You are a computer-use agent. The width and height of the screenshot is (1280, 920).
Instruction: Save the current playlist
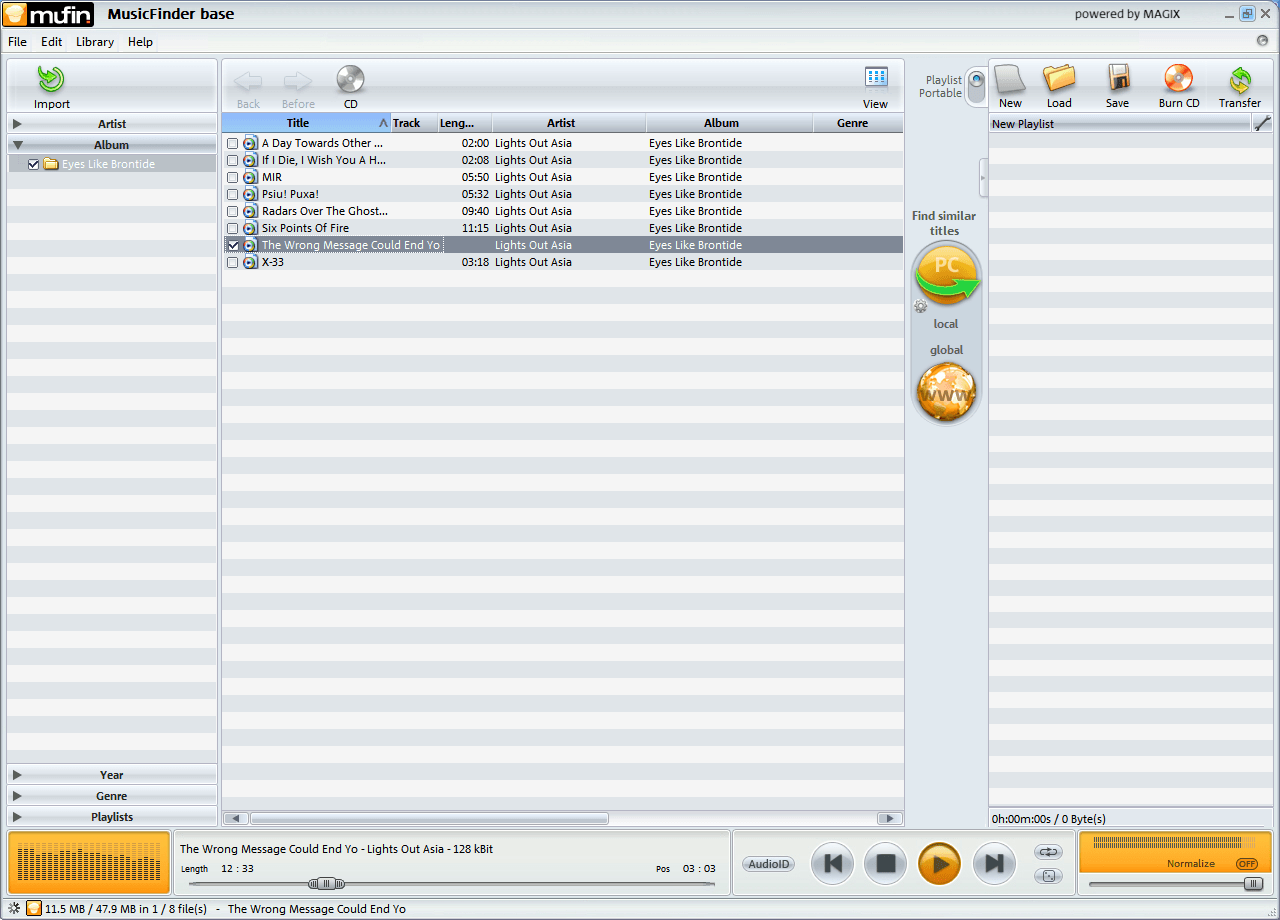tap(1118, 87)
